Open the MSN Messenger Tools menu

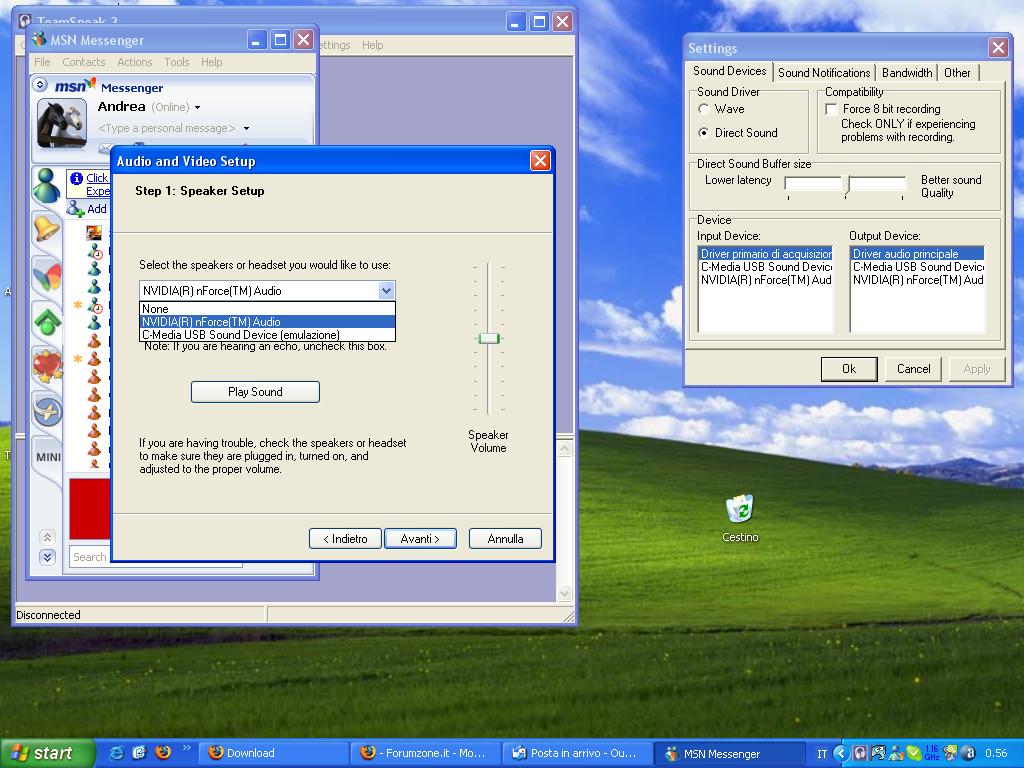pyautogui.click(x=176, y=62)
